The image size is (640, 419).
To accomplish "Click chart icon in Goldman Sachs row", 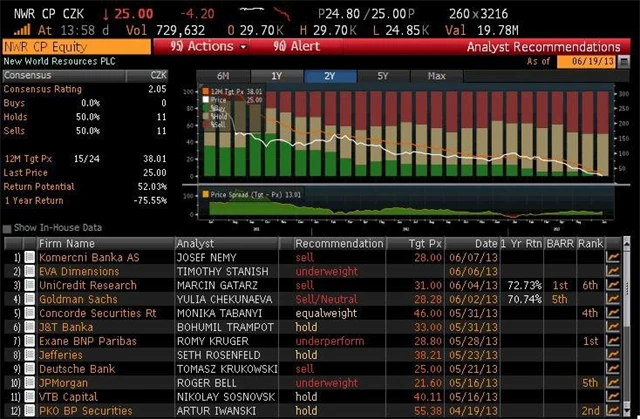I will pos(613,299).
